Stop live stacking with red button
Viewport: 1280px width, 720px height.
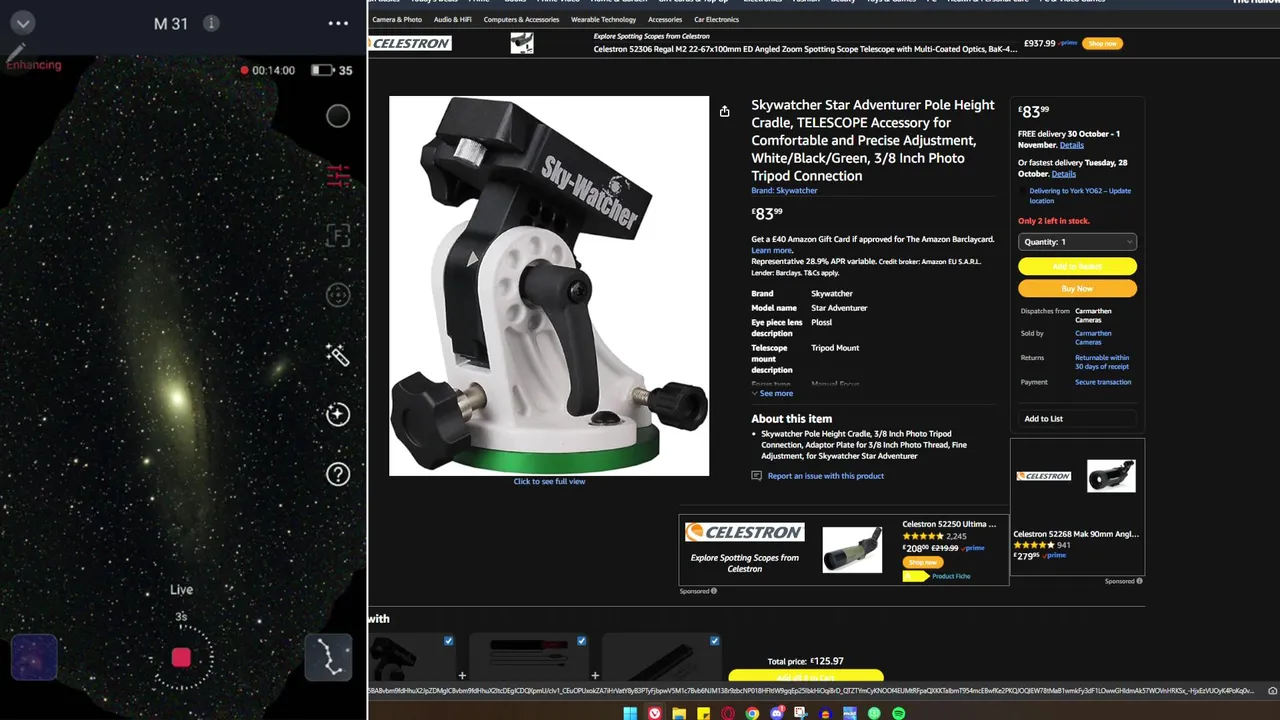(x=181, y=657)
